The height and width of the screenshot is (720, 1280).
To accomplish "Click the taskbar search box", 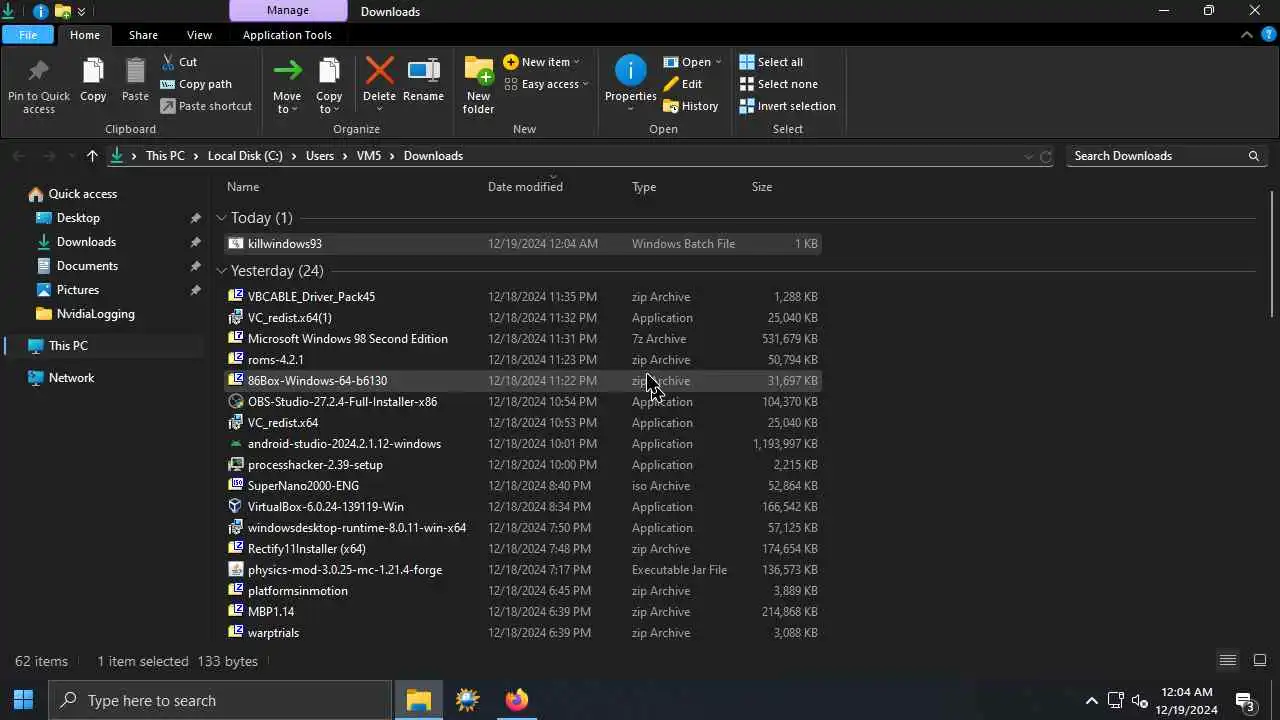I will (220, 700).
